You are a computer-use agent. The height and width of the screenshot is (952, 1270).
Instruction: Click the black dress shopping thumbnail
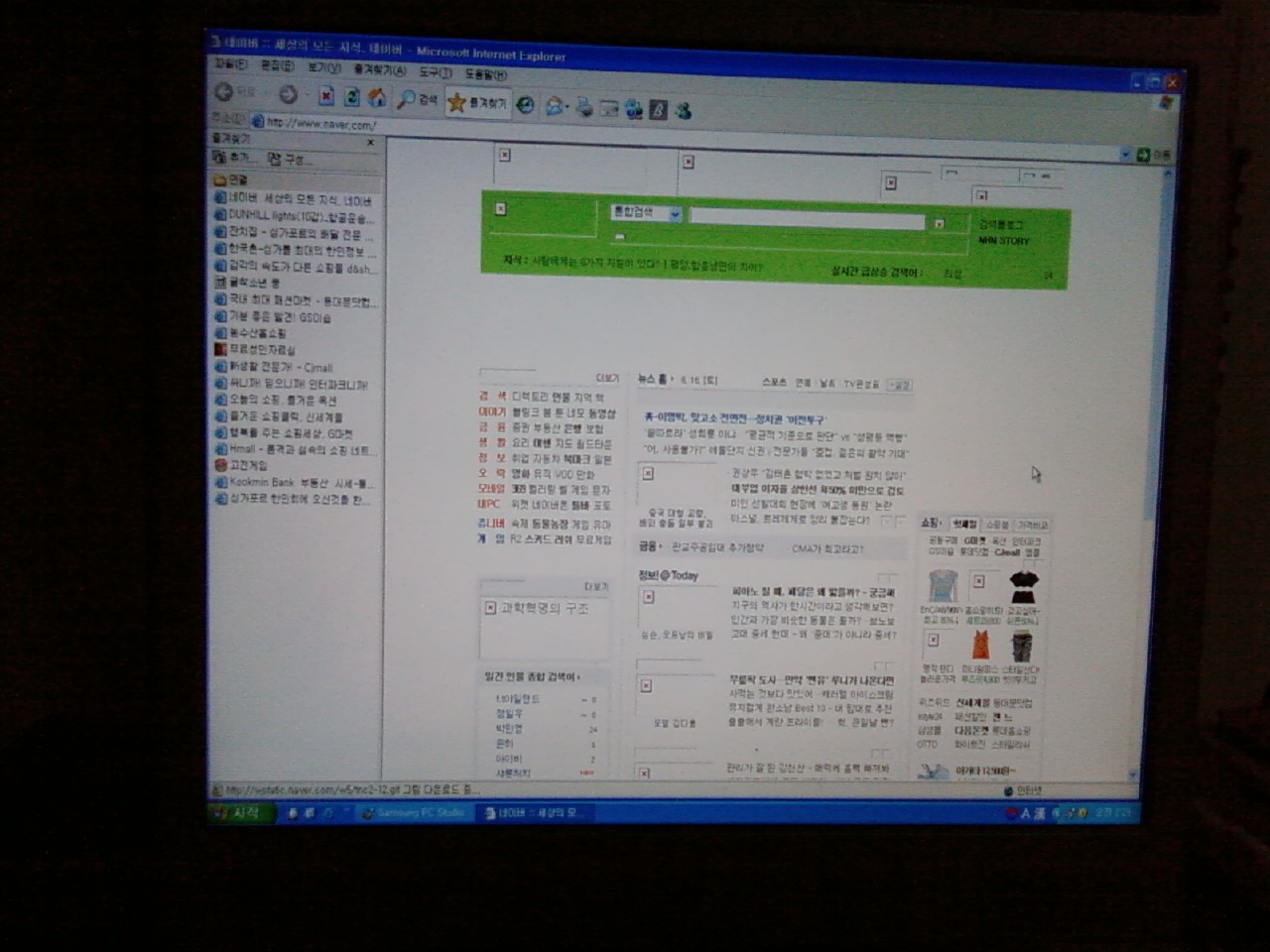[x=1024, y=587]
